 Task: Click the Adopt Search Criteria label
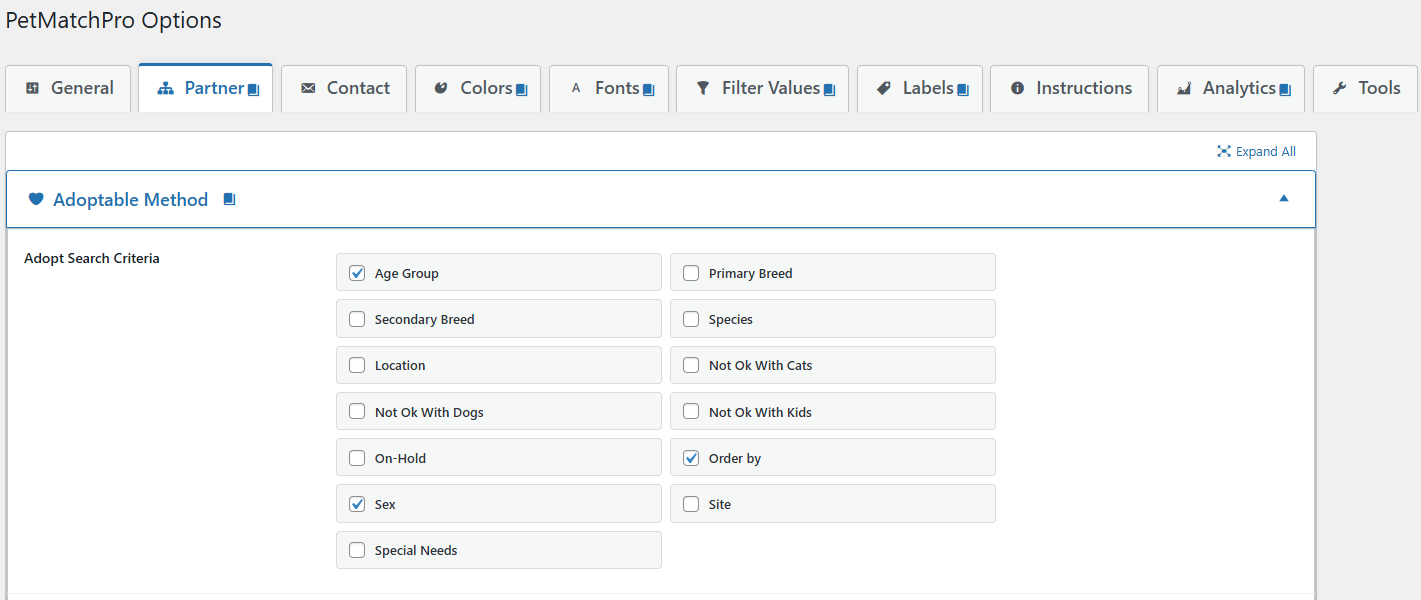(92, 258)
